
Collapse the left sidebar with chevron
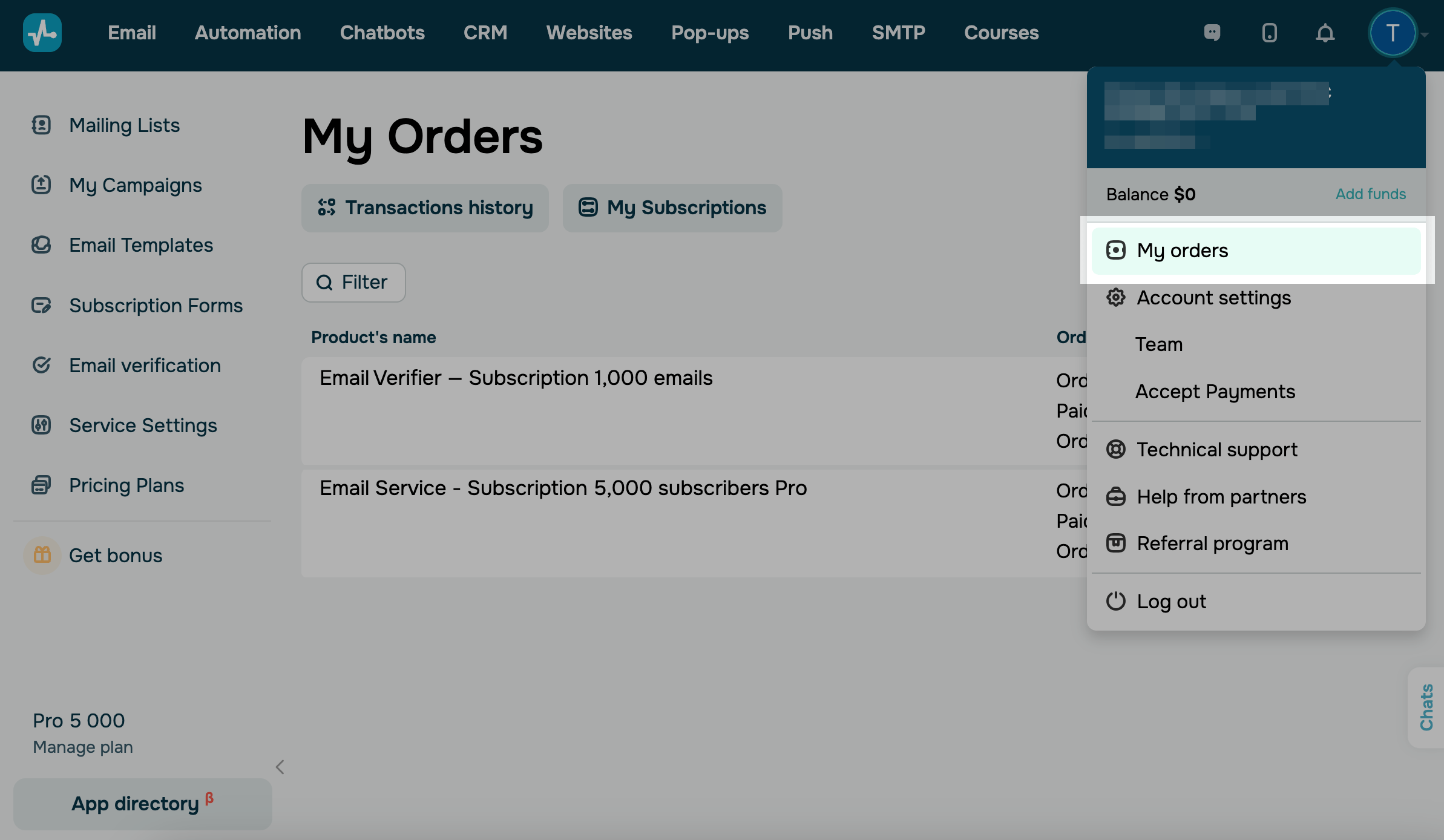point(280,767)
